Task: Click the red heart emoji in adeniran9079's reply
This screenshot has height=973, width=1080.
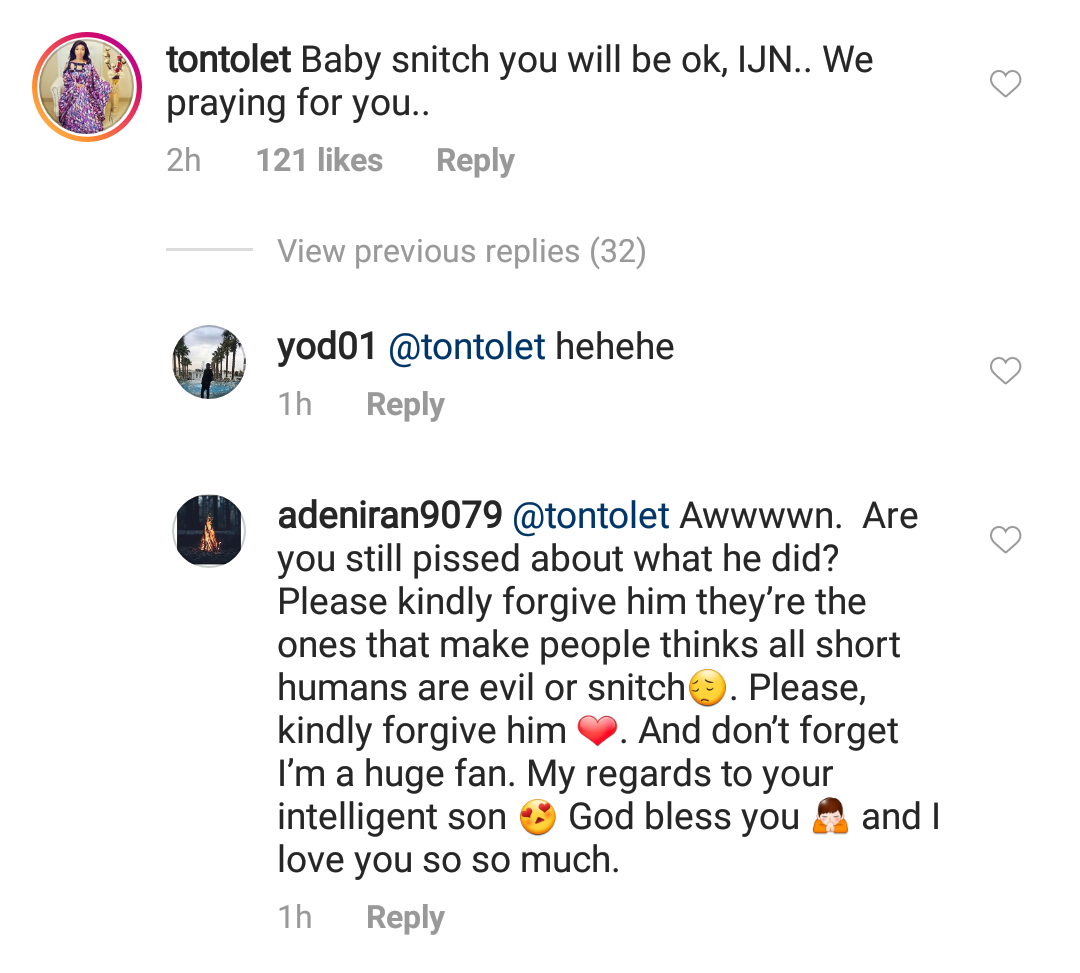Action: (x=597, y=733)
